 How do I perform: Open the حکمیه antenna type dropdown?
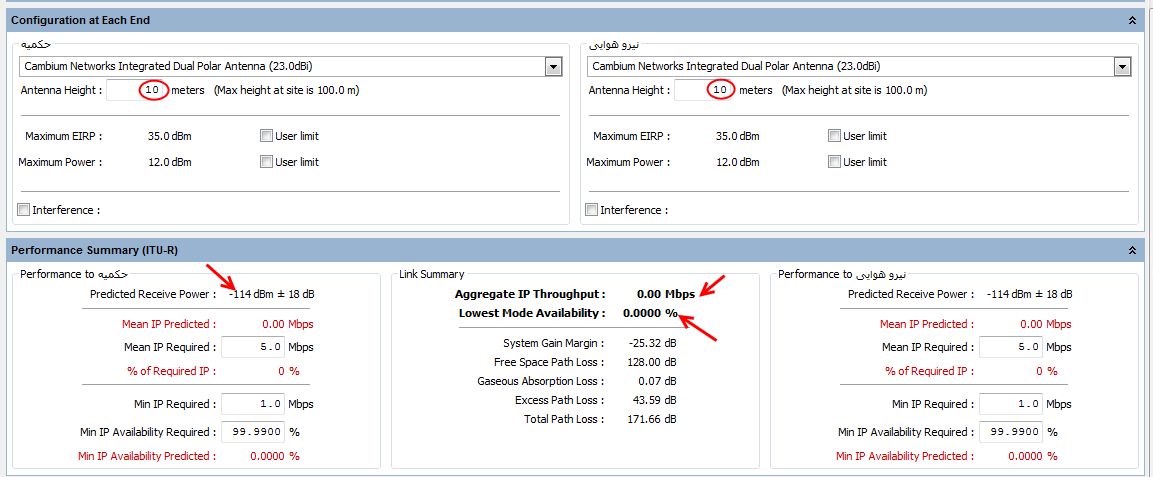[x=553, y=67]
